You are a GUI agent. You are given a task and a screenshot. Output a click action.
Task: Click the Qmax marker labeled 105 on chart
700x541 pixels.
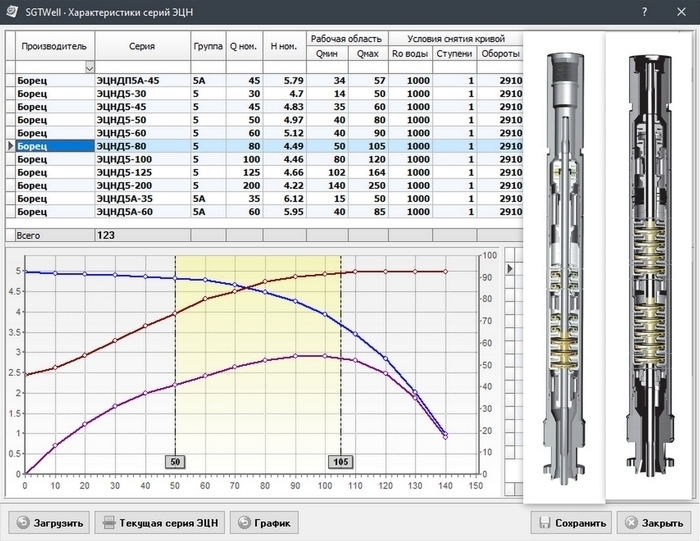340,463
